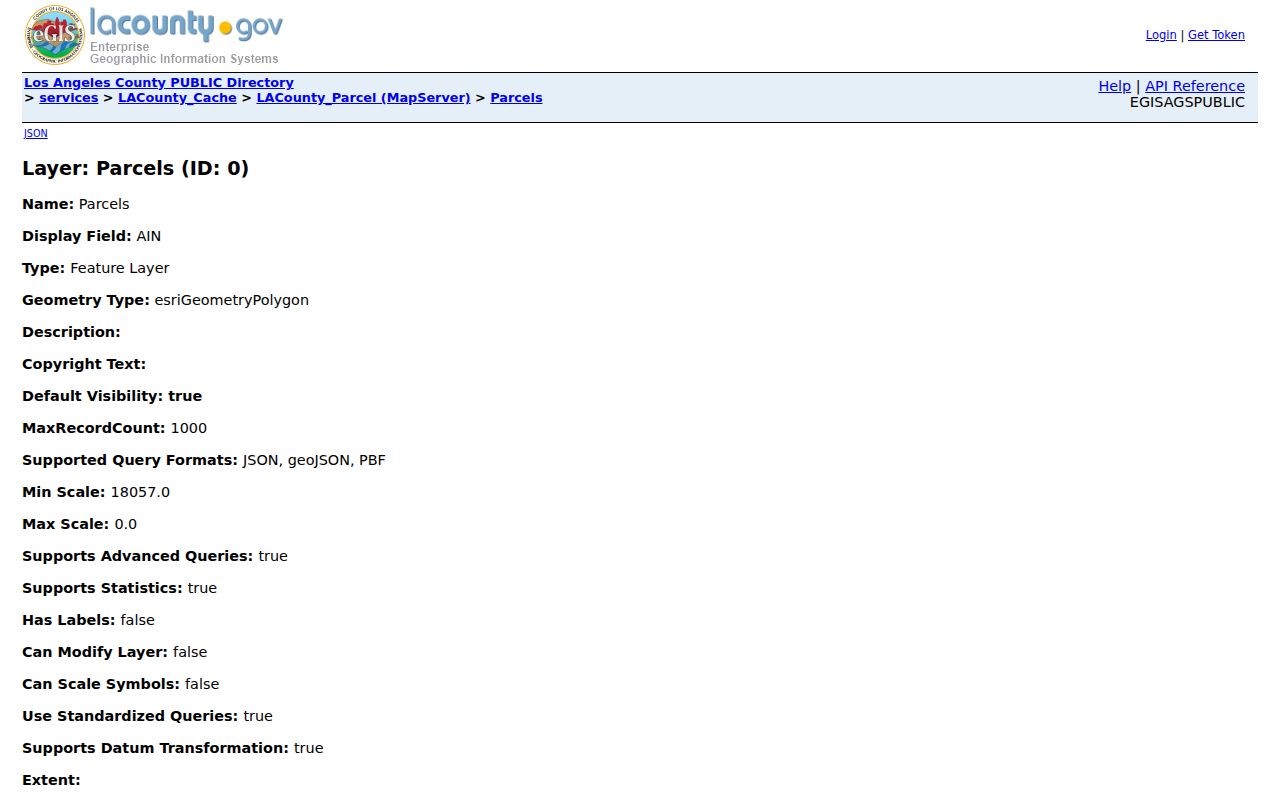Click the Max Scale value 0.0
This screenshot has height=800, width=1280.
[126, 524]
